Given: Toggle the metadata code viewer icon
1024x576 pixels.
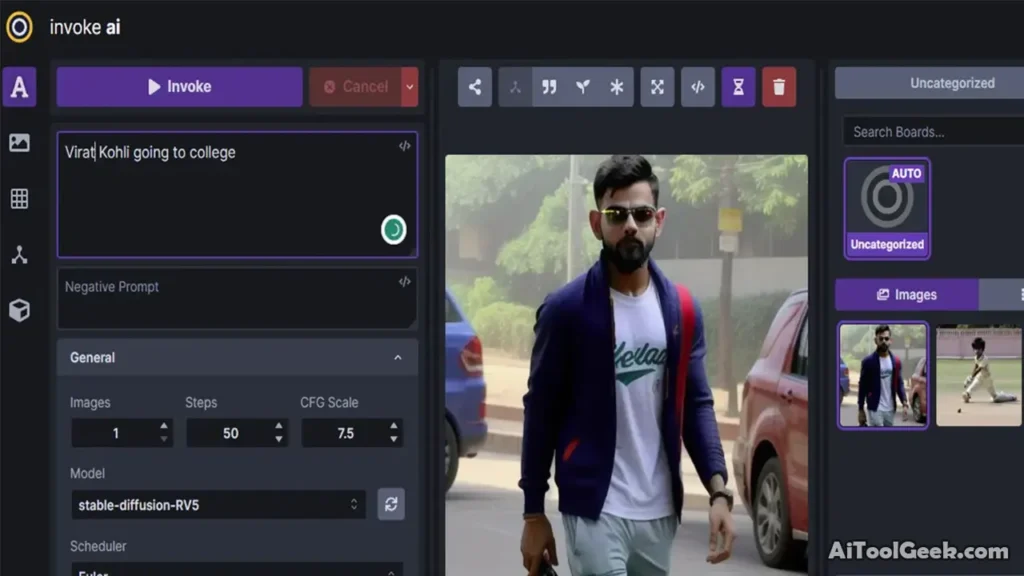Looking at the screenshot, I should tap(698, 87).
